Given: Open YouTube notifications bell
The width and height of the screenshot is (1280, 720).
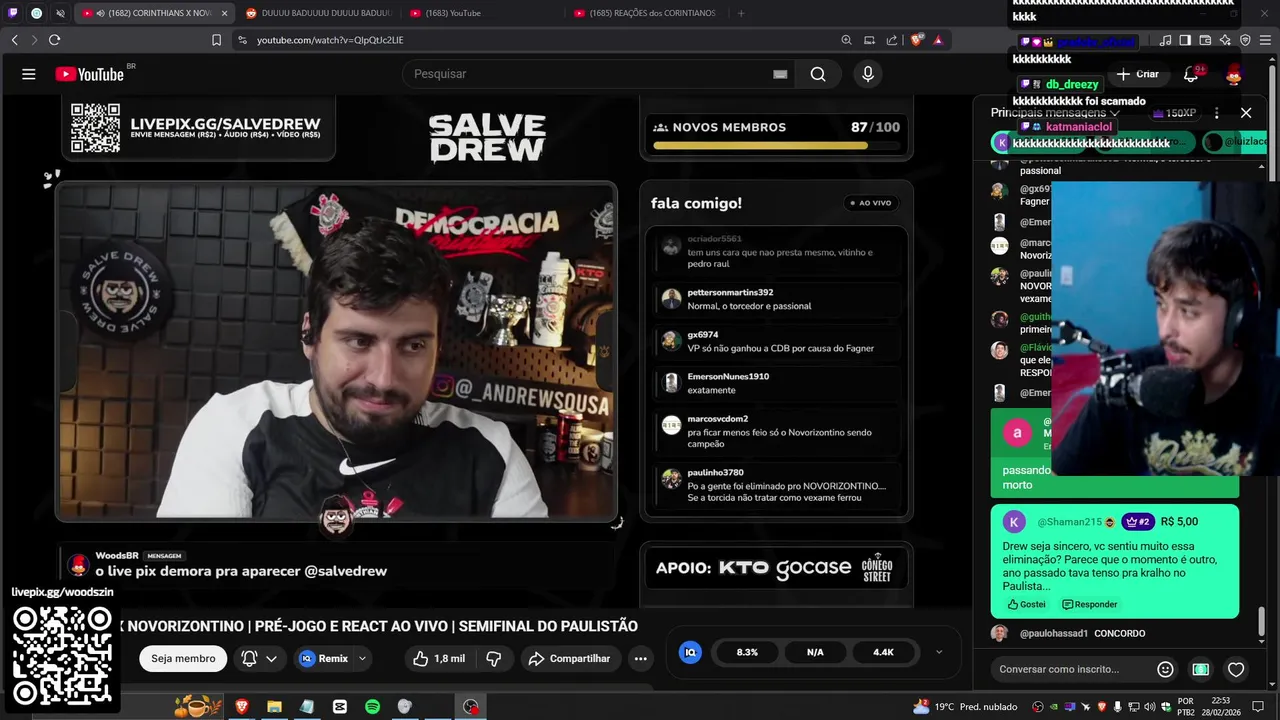Looking at the screenshot, I should click(1191, 74).
